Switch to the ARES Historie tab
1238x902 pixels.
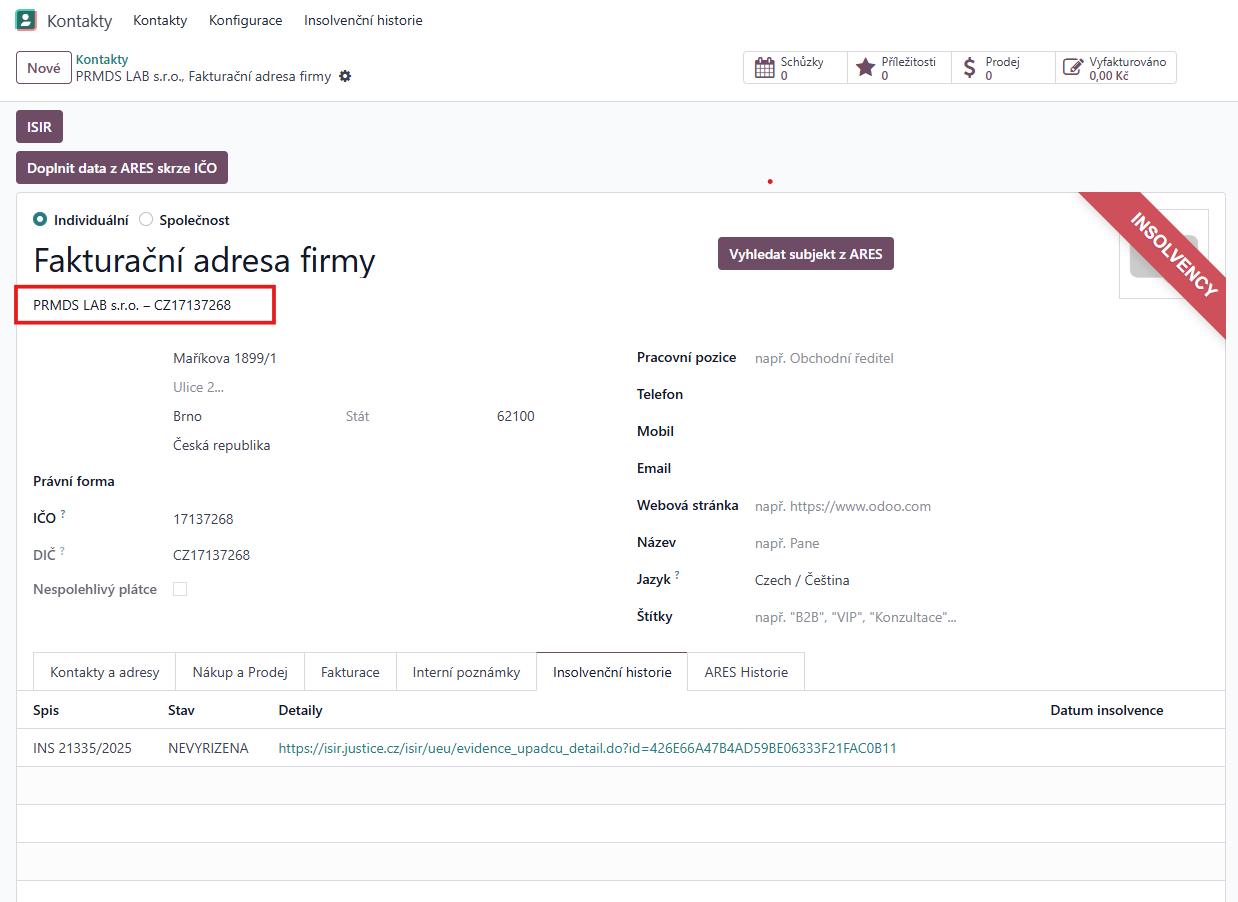click(745, 672)
